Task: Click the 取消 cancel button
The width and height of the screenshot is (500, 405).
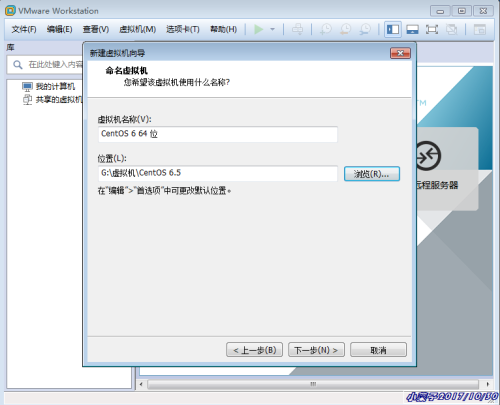Action: pyautogui.click(x=378, y=350)
